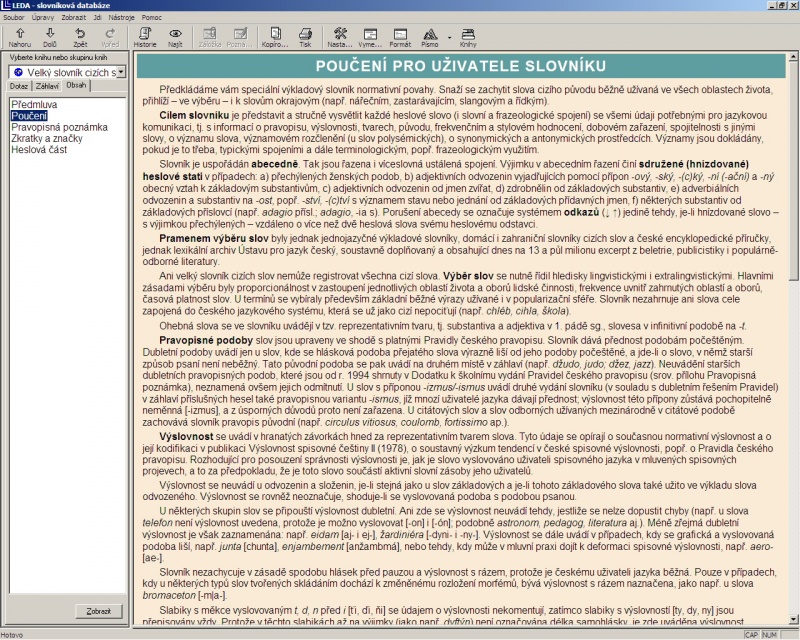Open the Nástroje menu
The height and width of the screenshot is (640, 800).
point(121,17)
